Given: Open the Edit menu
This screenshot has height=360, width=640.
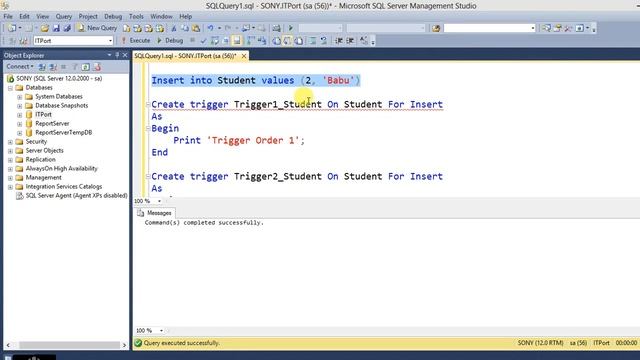Looking at the screenshot, I should (24, 16).
